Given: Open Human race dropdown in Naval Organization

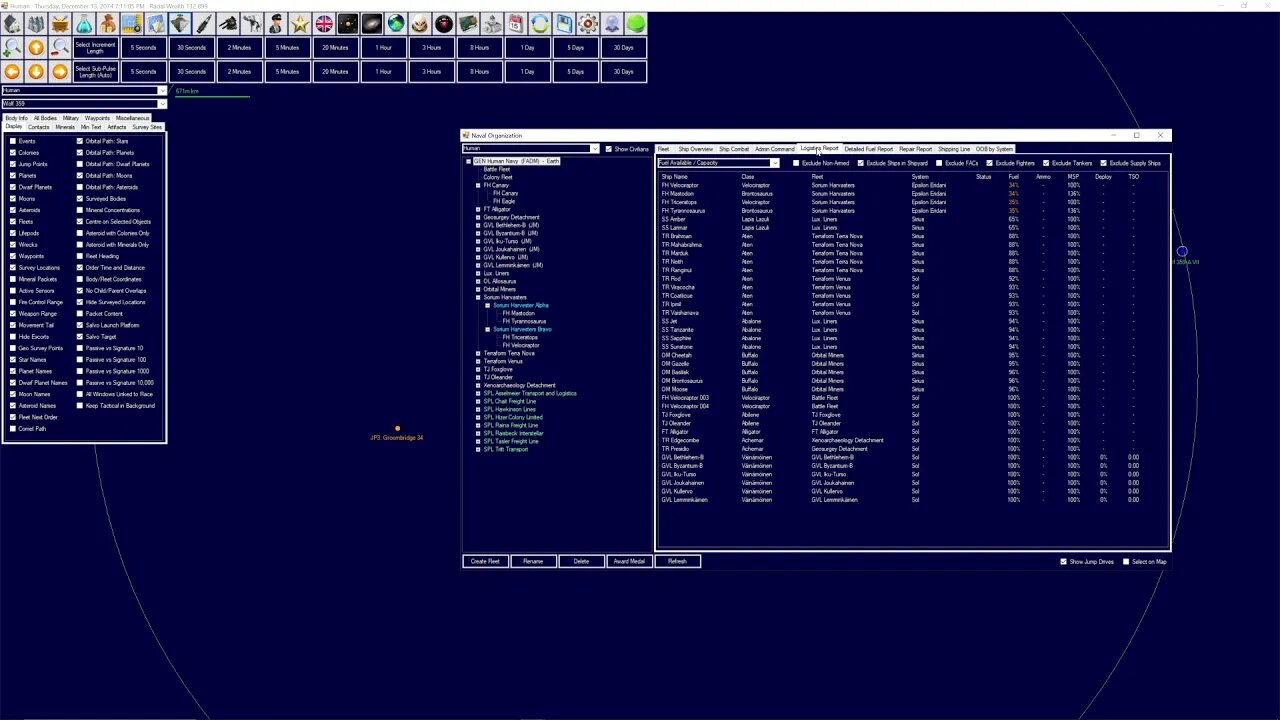Looking at the screenshot, I should (530, 149).
